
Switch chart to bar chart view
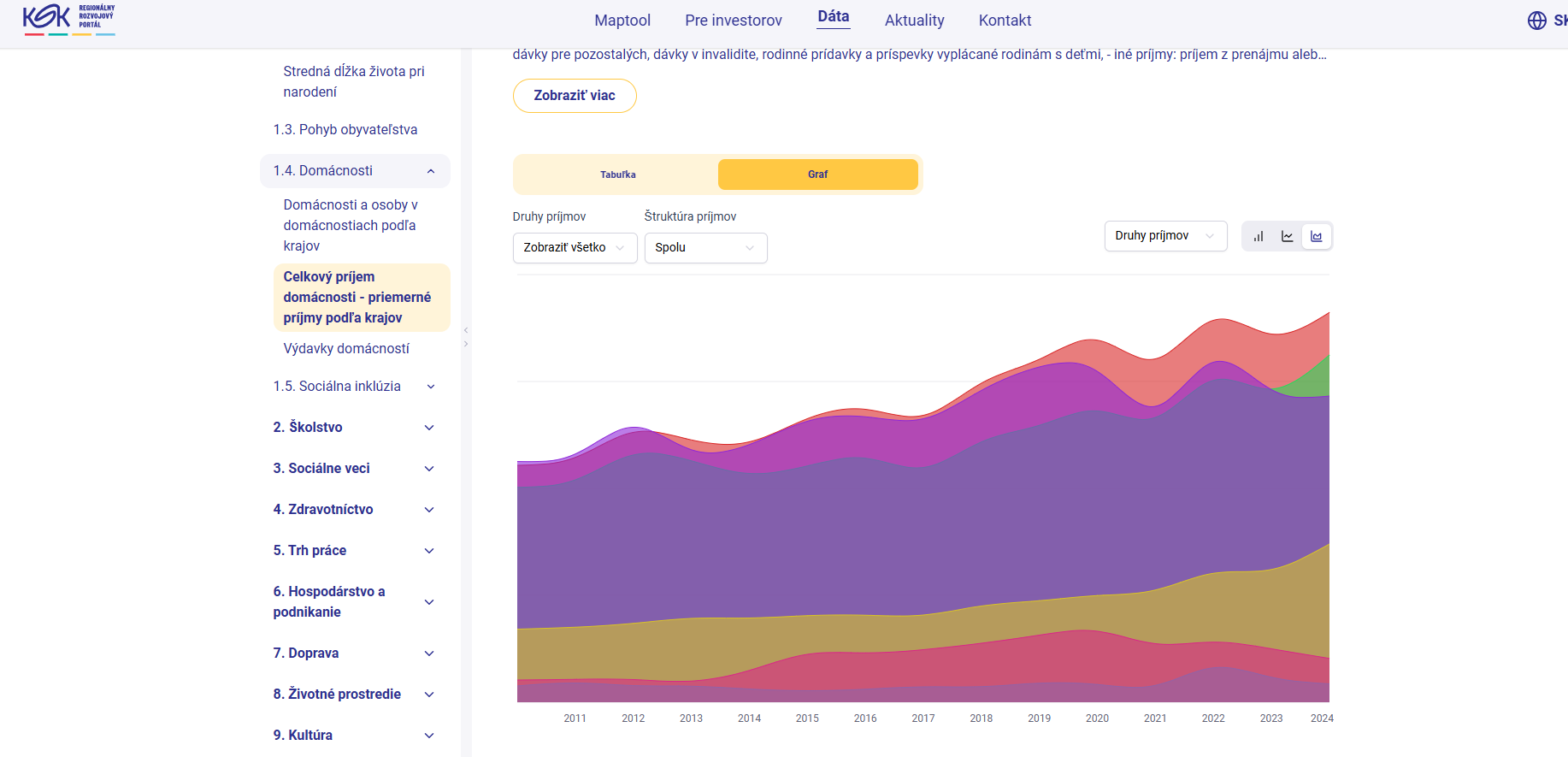[x=1259, y=236]
